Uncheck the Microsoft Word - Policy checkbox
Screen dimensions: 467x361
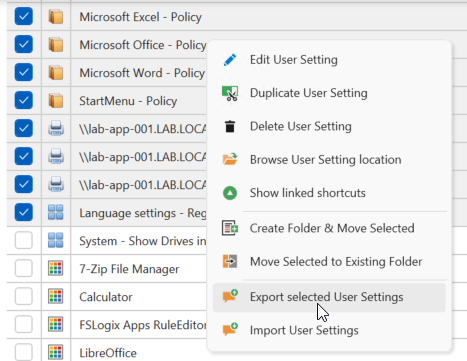(24, 72)
